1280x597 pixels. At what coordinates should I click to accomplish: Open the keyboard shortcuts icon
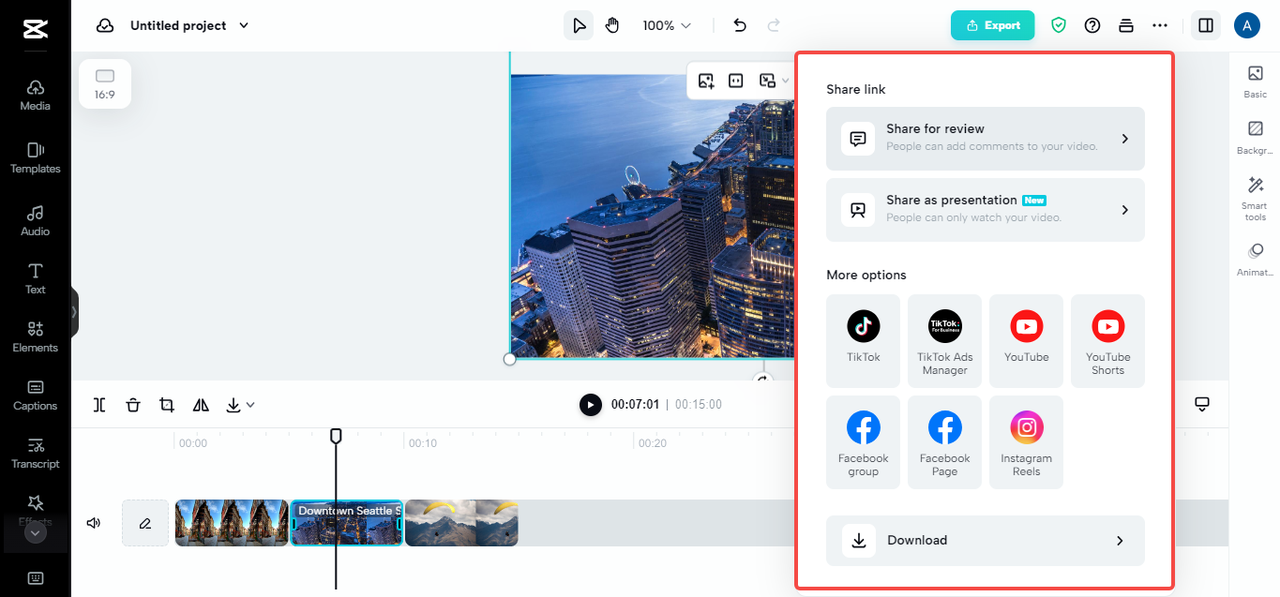pos(35,578)
